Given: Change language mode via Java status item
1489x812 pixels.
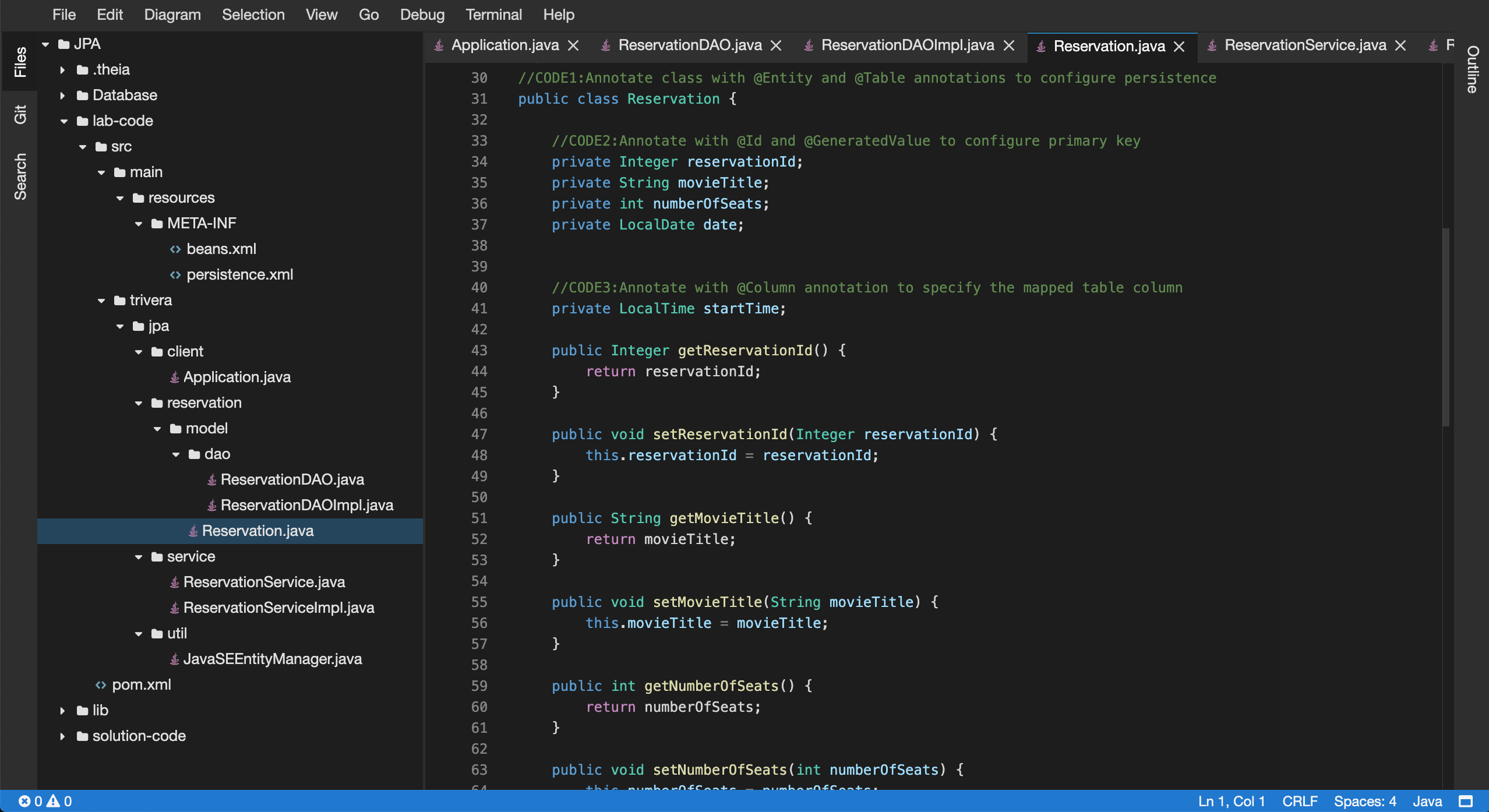Looking at the screenshot, I should pyautogui.click(x=1427, y=801).
